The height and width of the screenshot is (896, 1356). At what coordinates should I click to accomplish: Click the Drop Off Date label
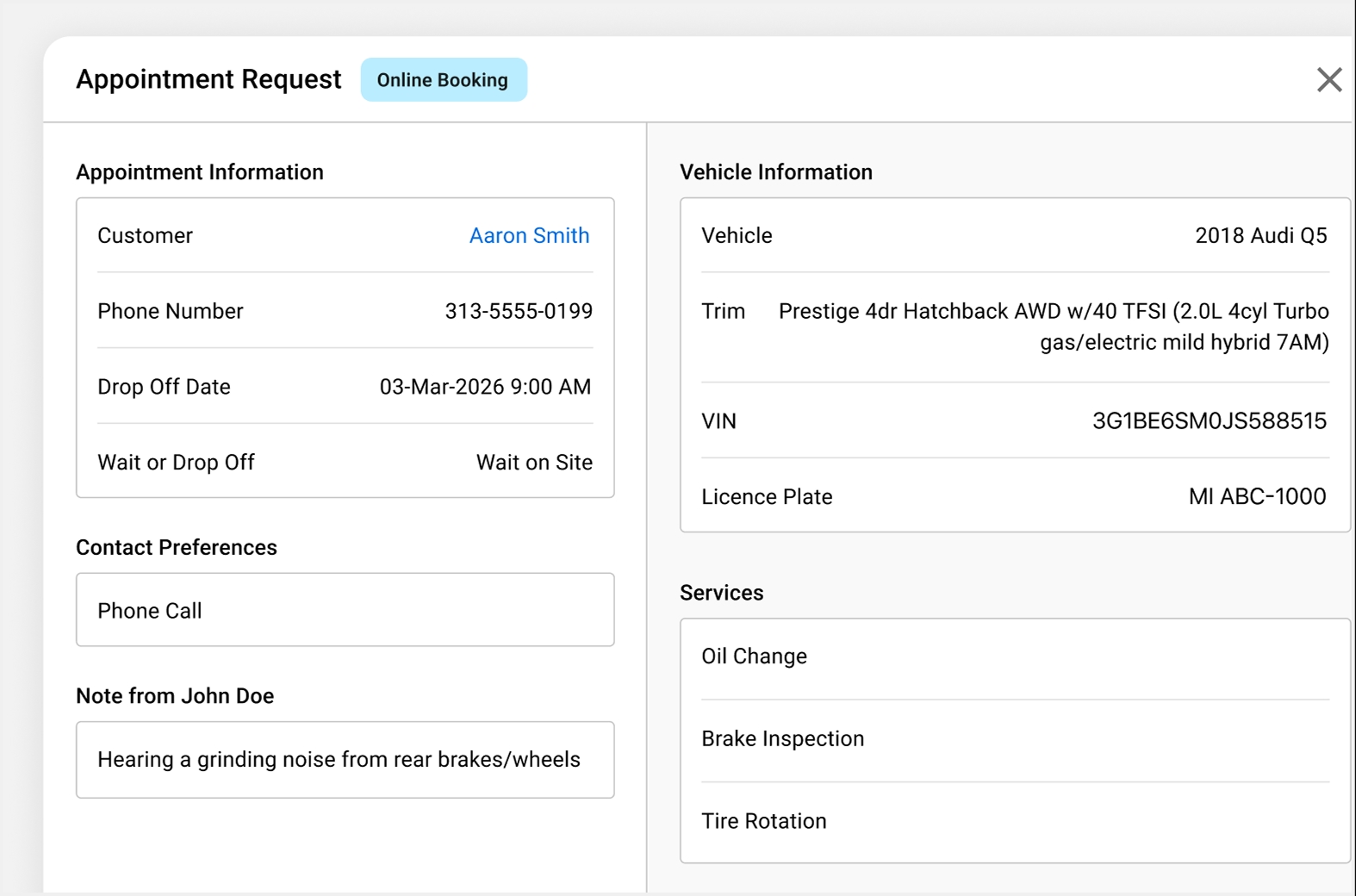164,387
